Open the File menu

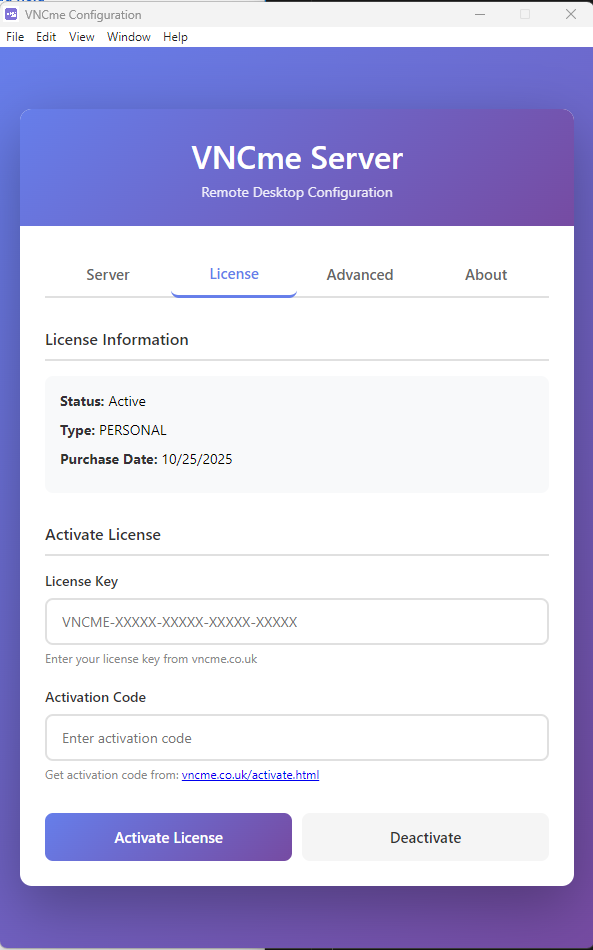15,36
